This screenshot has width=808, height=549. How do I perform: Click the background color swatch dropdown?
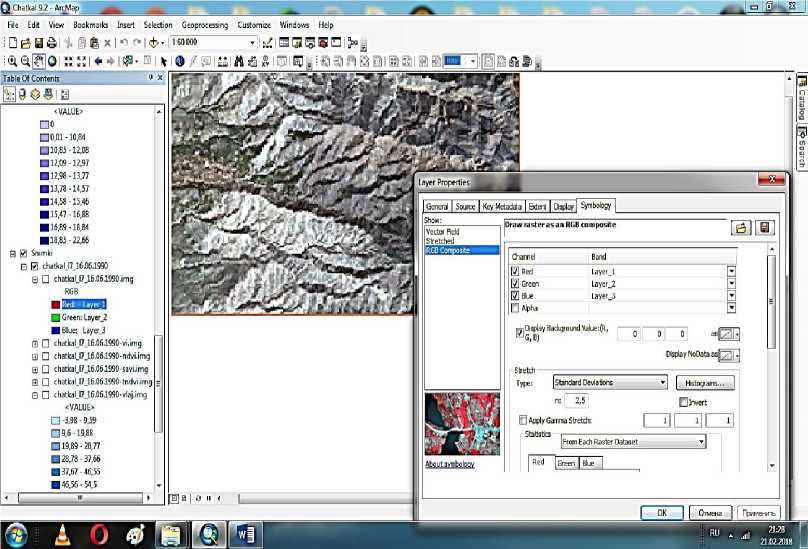point(730,333)
